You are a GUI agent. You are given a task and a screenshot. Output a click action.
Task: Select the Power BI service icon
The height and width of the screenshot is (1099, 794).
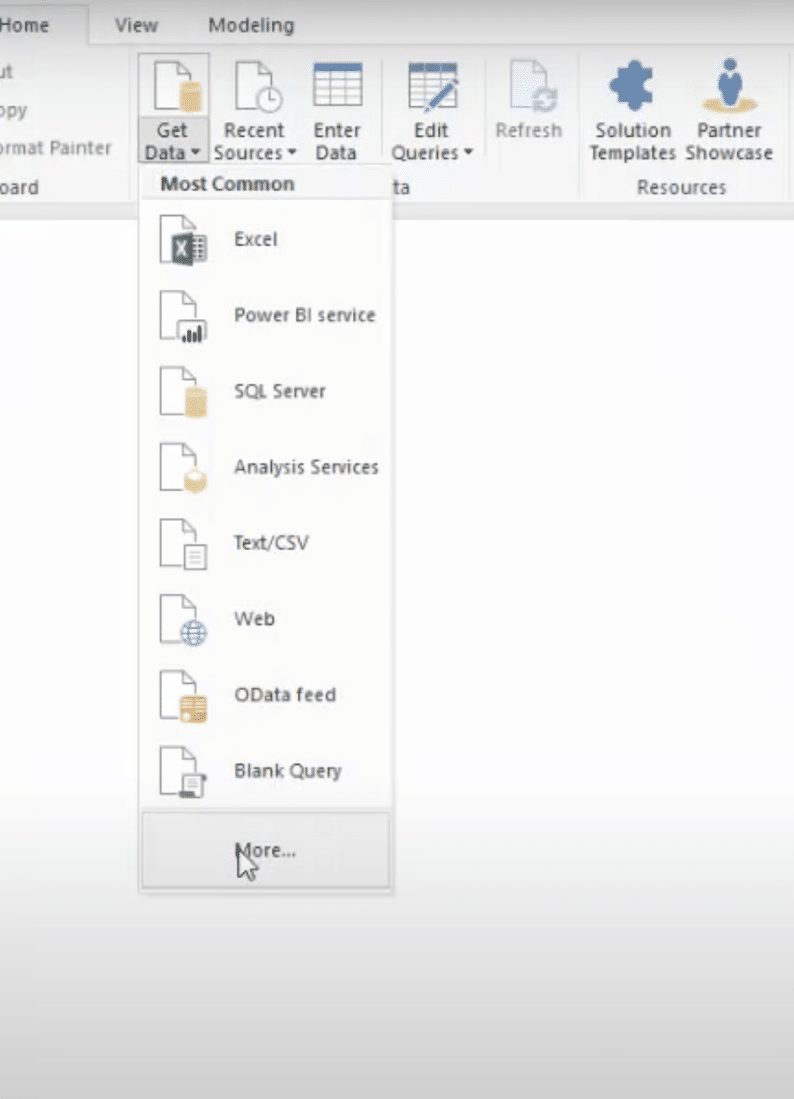click(x=182, y=316)
